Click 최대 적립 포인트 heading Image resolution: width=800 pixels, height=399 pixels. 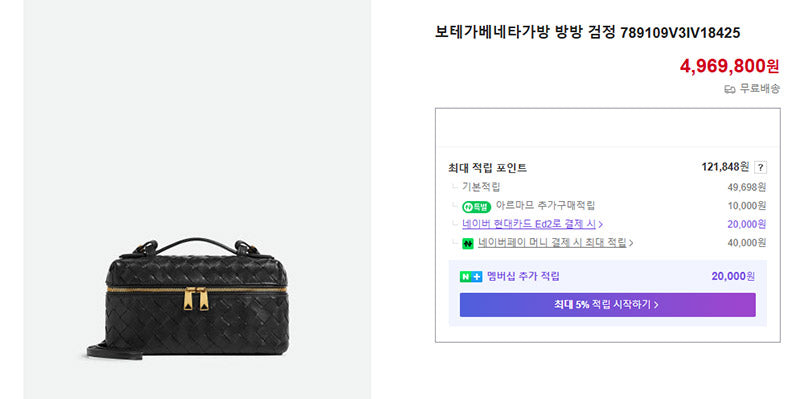487,168
